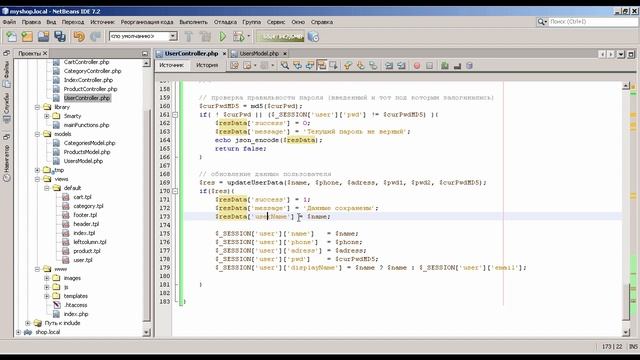The width and height of the screenshot is (640, 360).
Task: Click projects panel scroll down arrow
Action: pos(147,333)
